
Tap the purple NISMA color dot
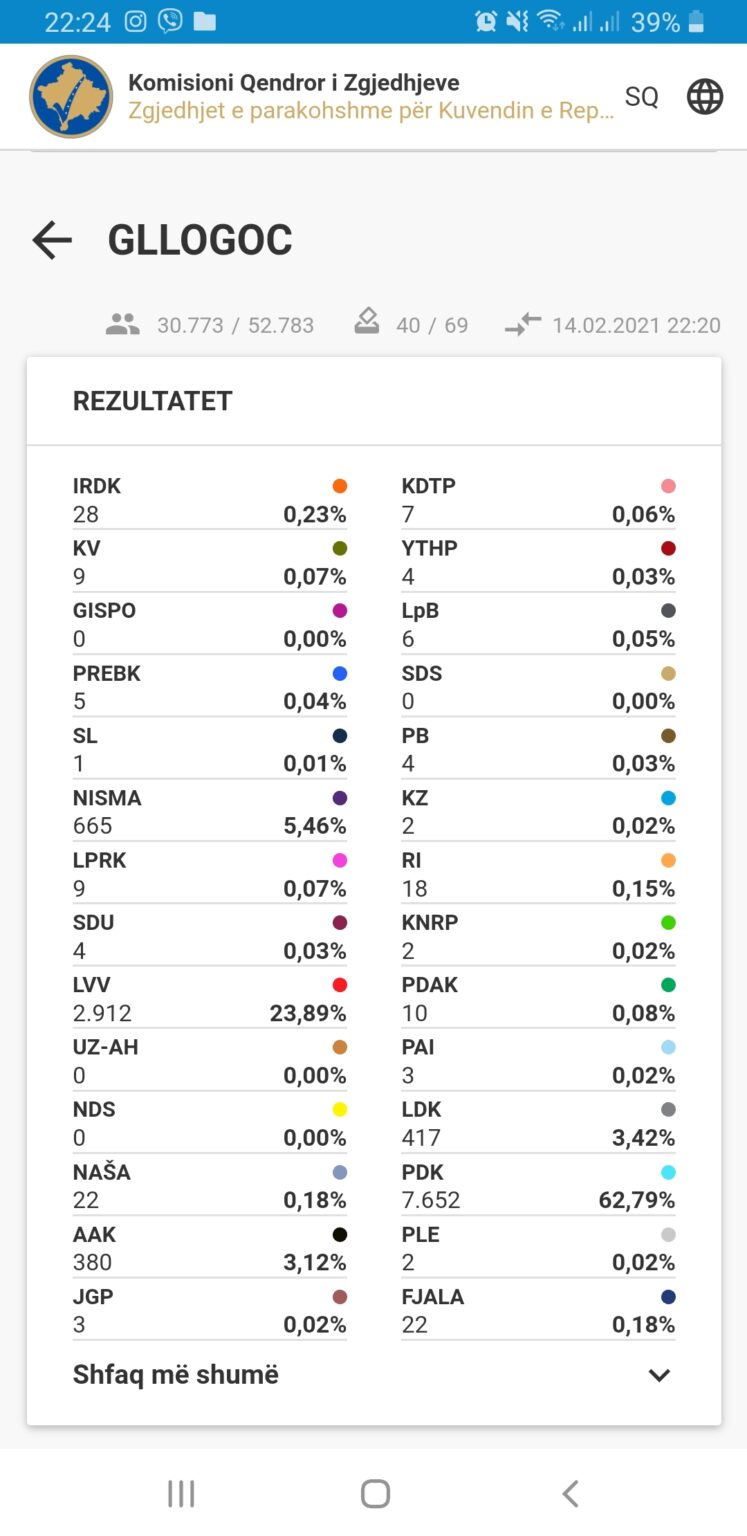click(339, 798)
